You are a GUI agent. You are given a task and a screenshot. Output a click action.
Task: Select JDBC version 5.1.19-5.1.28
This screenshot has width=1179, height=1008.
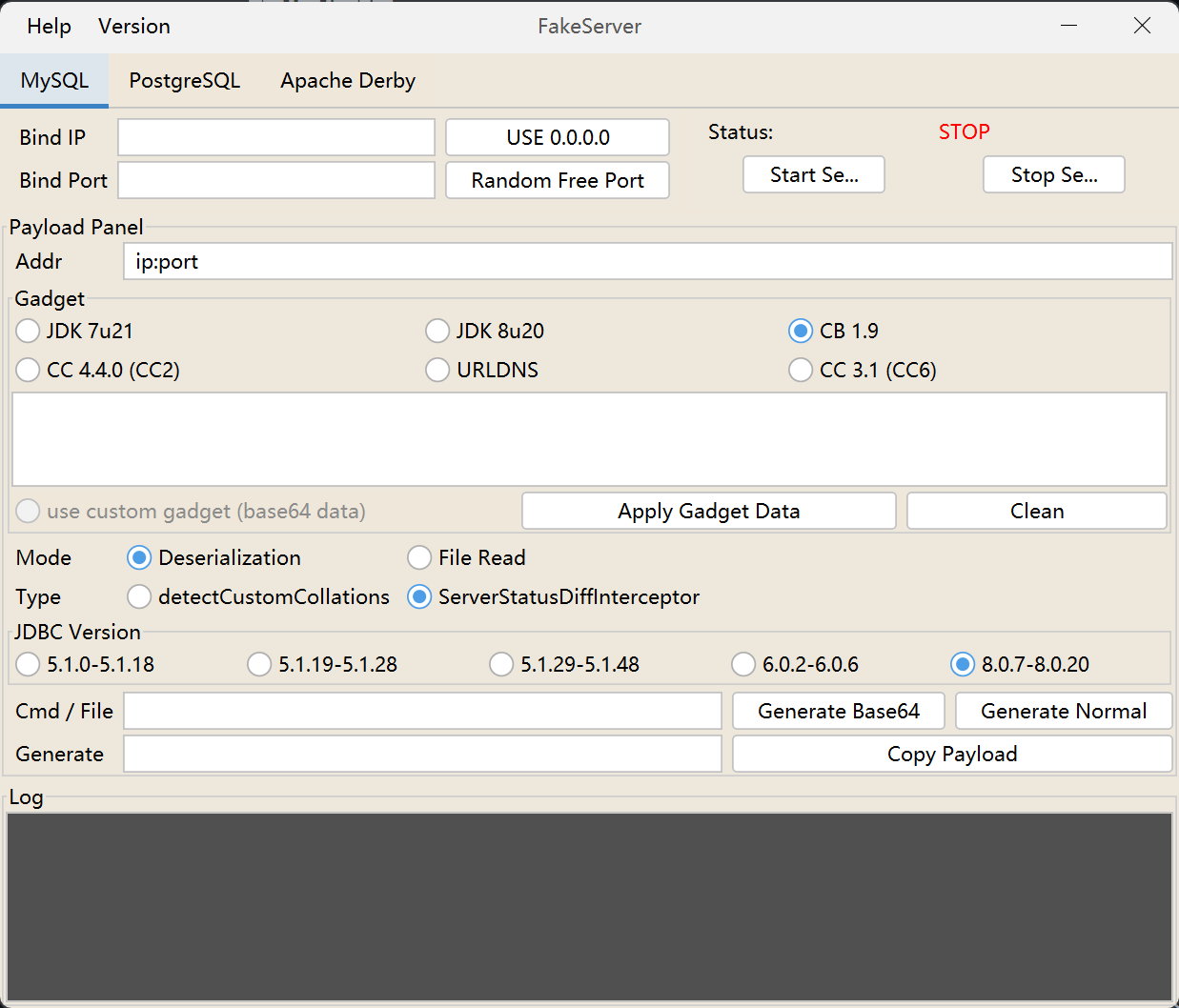(322, 664)
